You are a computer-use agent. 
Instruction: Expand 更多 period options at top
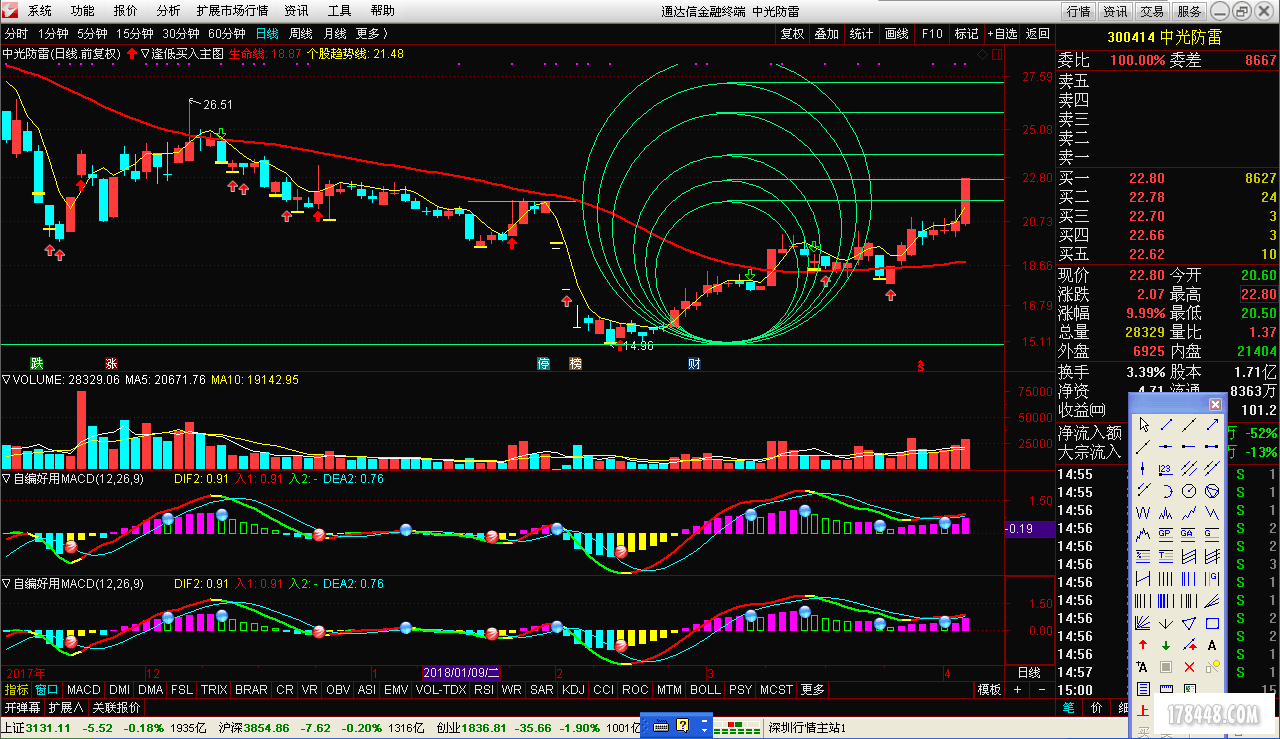[x=372, y=33]
